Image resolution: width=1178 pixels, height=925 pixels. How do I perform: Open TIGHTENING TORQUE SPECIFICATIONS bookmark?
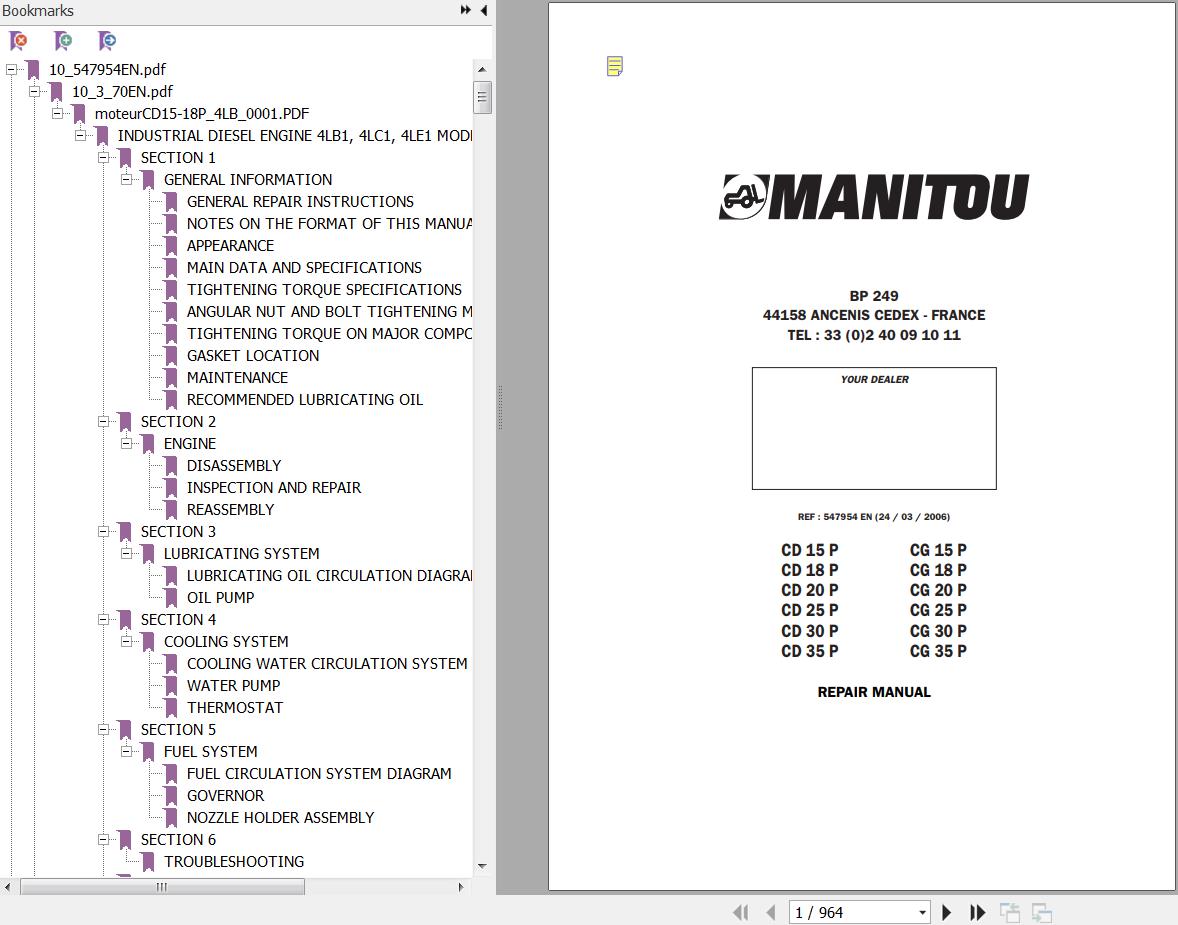[324, 289]
